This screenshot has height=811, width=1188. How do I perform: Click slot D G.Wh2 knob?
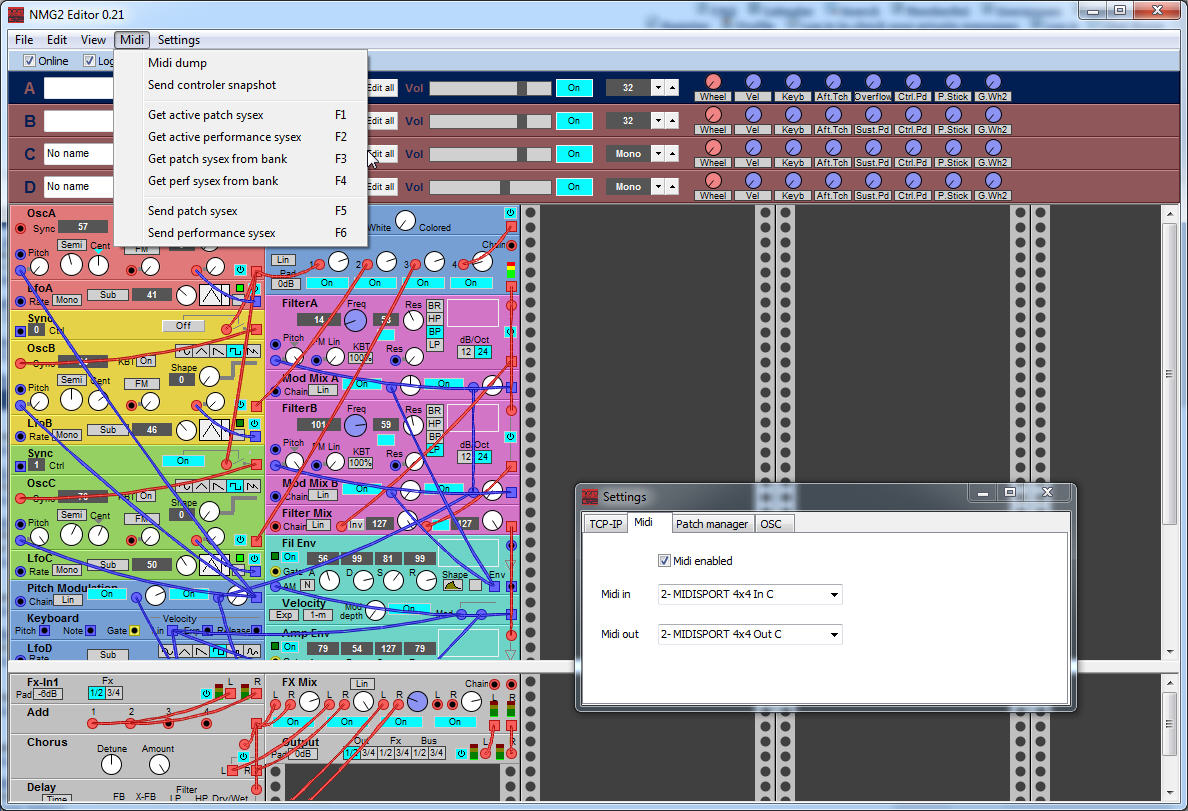[993, 180]
